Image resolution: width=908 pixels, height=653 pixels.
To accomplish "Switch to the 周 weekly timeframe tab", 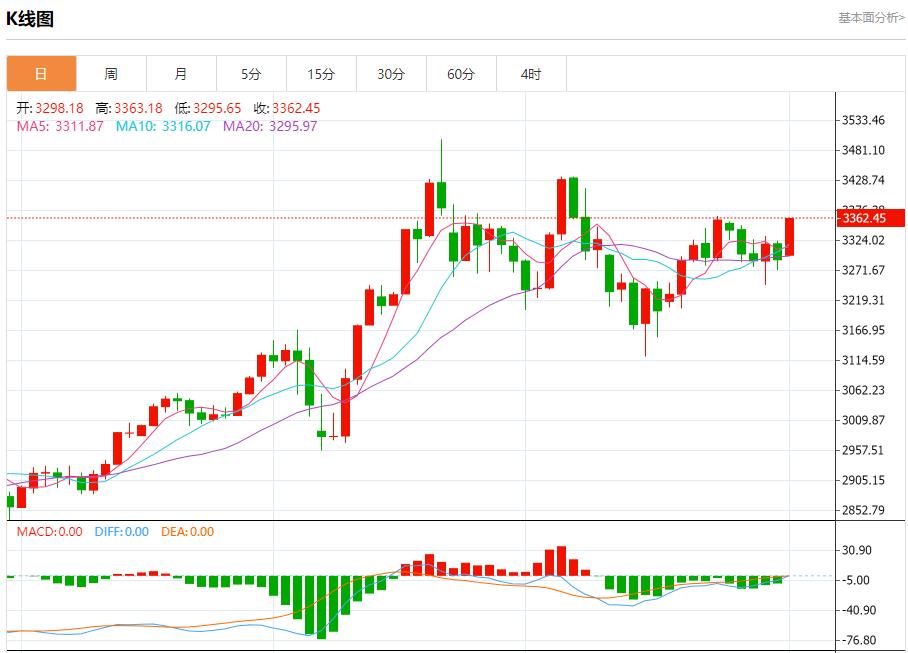I will click(111, 73).
